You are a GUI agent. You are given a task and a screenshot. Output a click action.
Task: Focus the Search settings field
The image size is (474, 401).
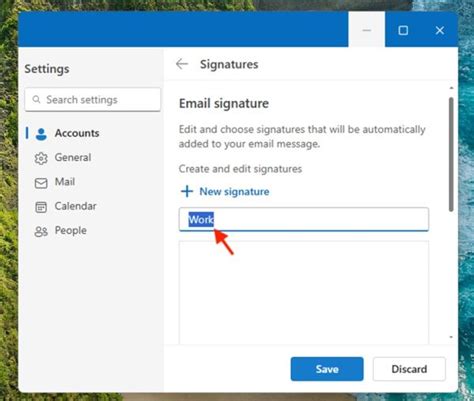(93, 100)
